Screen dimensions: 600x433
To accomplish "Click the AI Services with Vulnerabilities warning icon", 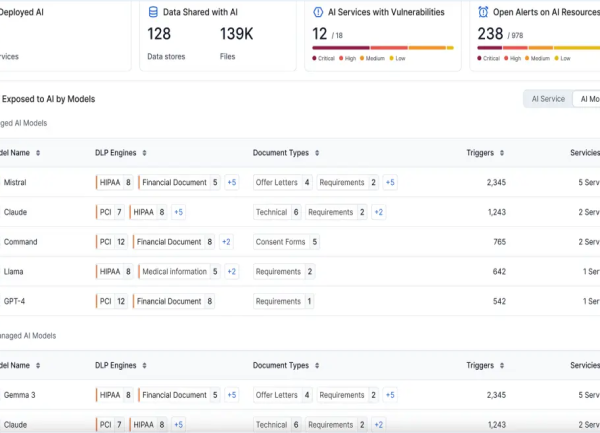I will click(x=318, y=12).
